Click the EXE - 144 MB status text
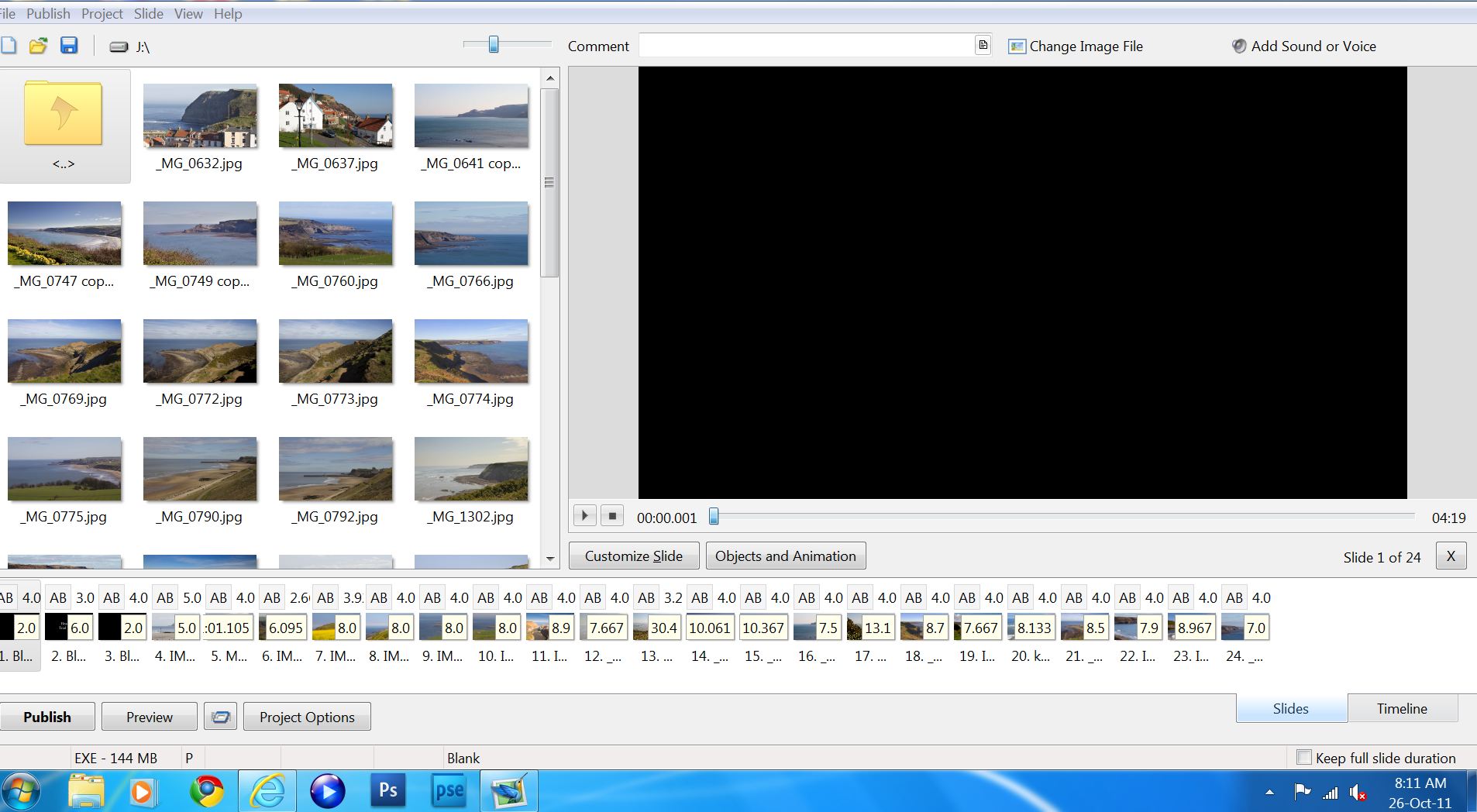This screenshot has width=1477, height=812. 115,758
